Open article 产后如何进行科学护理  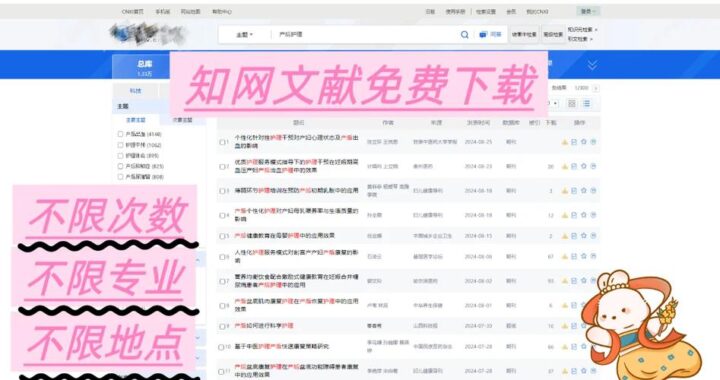pos(264,326)
